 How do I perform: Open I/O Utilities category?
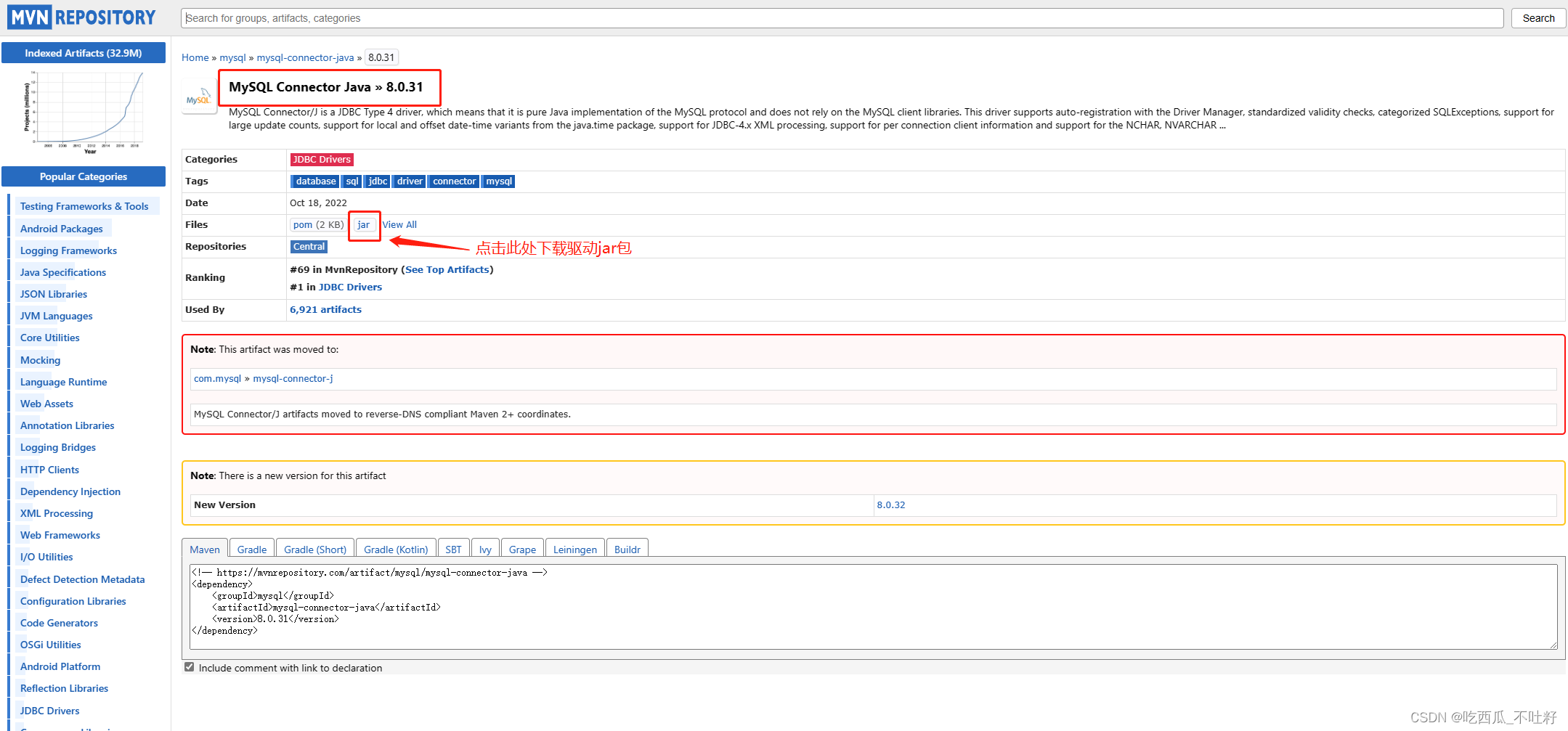click(47, 557)
